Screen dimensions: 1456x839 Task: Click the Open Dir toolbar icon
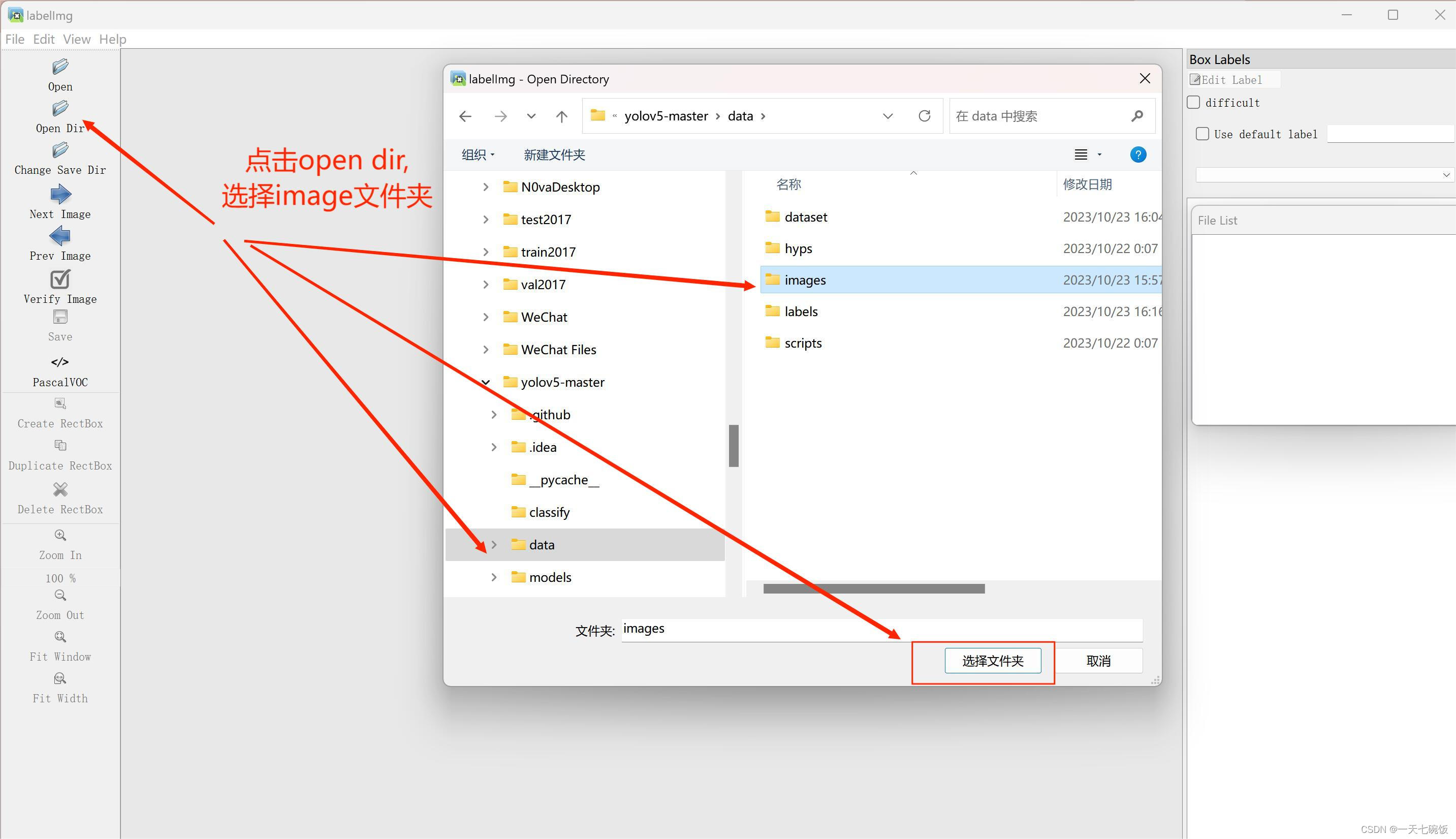[x=60, y=109]
